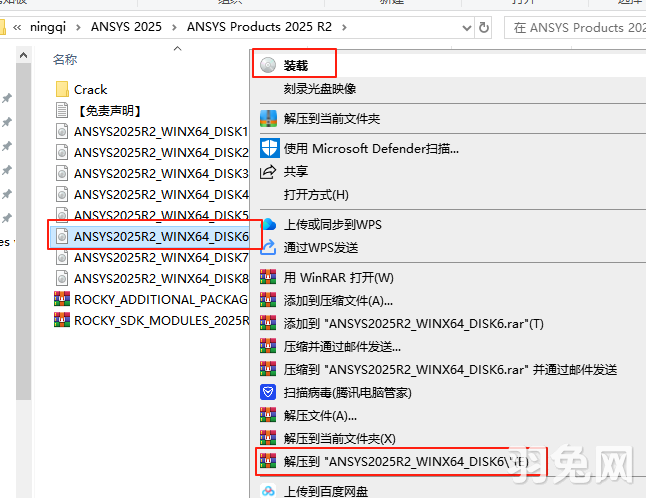Open the Crack folder

click(x=90, y=89)
